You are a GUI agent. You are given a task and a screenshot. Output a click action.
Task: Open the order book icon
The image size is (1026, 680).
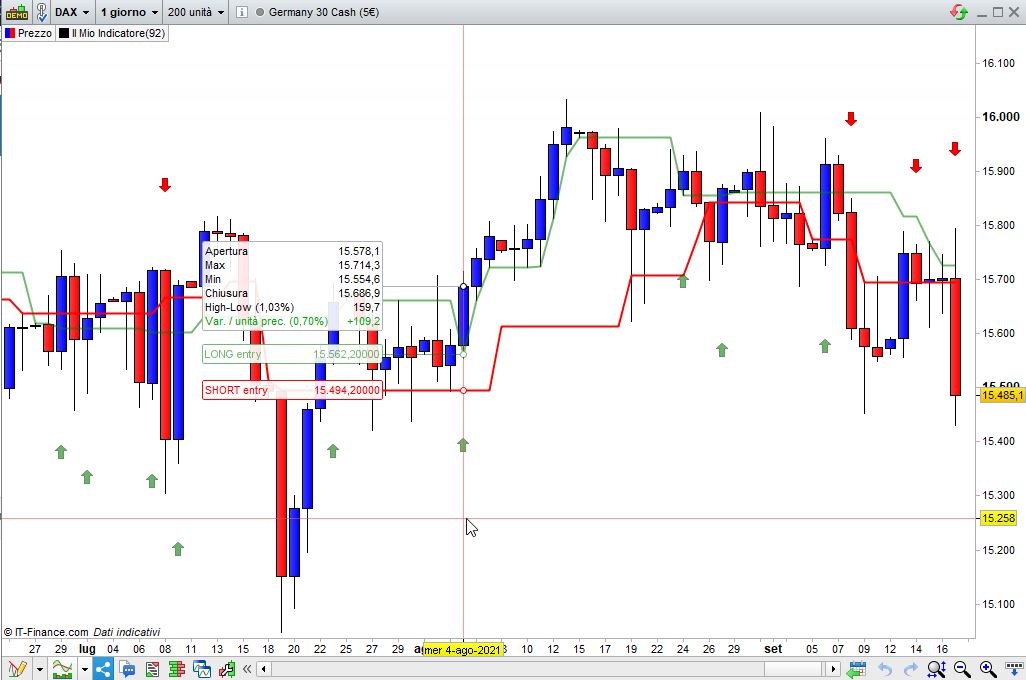[177, 669]
